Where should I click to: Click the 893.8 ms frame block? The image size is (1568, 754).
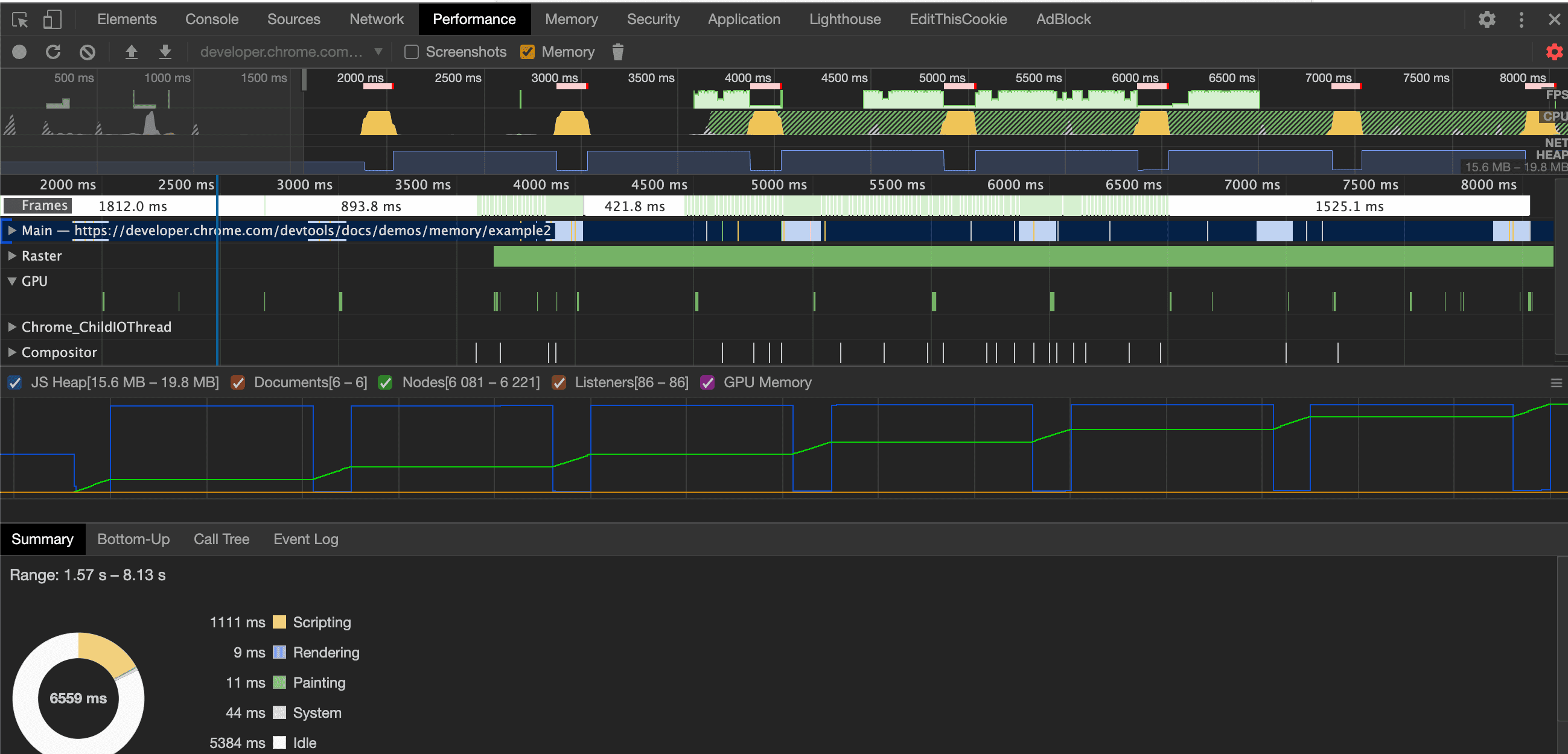coord(371,206)
